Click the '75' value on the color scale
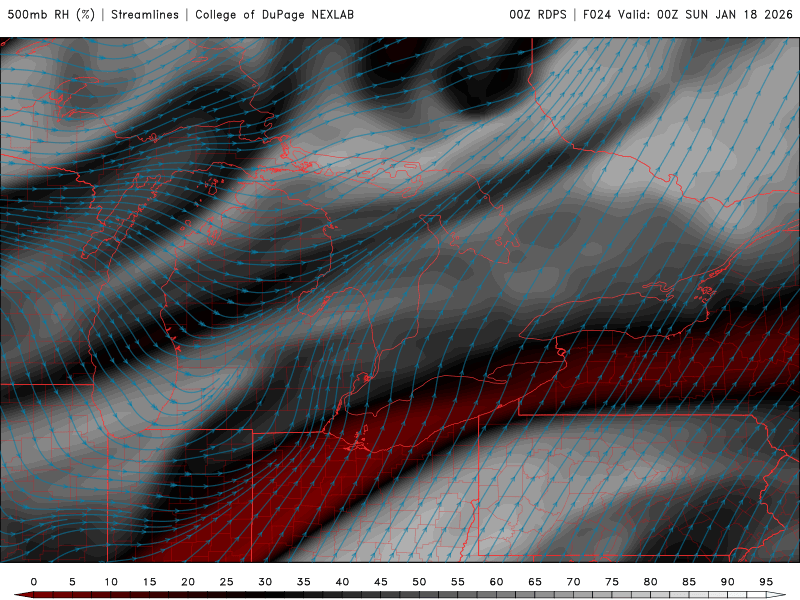Screen dimensions: 800x600 coord(612,582)
